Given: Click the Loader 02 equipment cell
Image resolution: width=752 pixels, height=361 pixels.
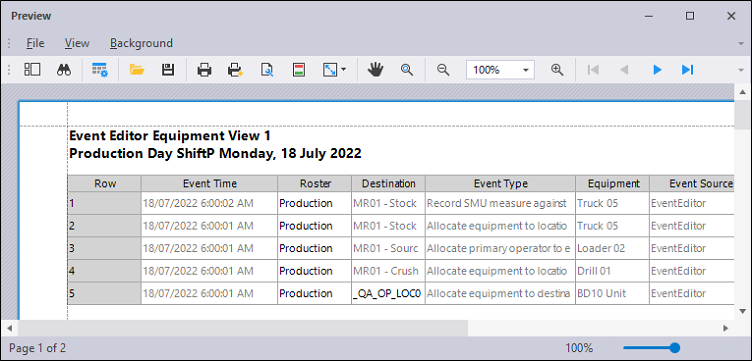Looking at the screenshot, I should [x=613, y=248].
